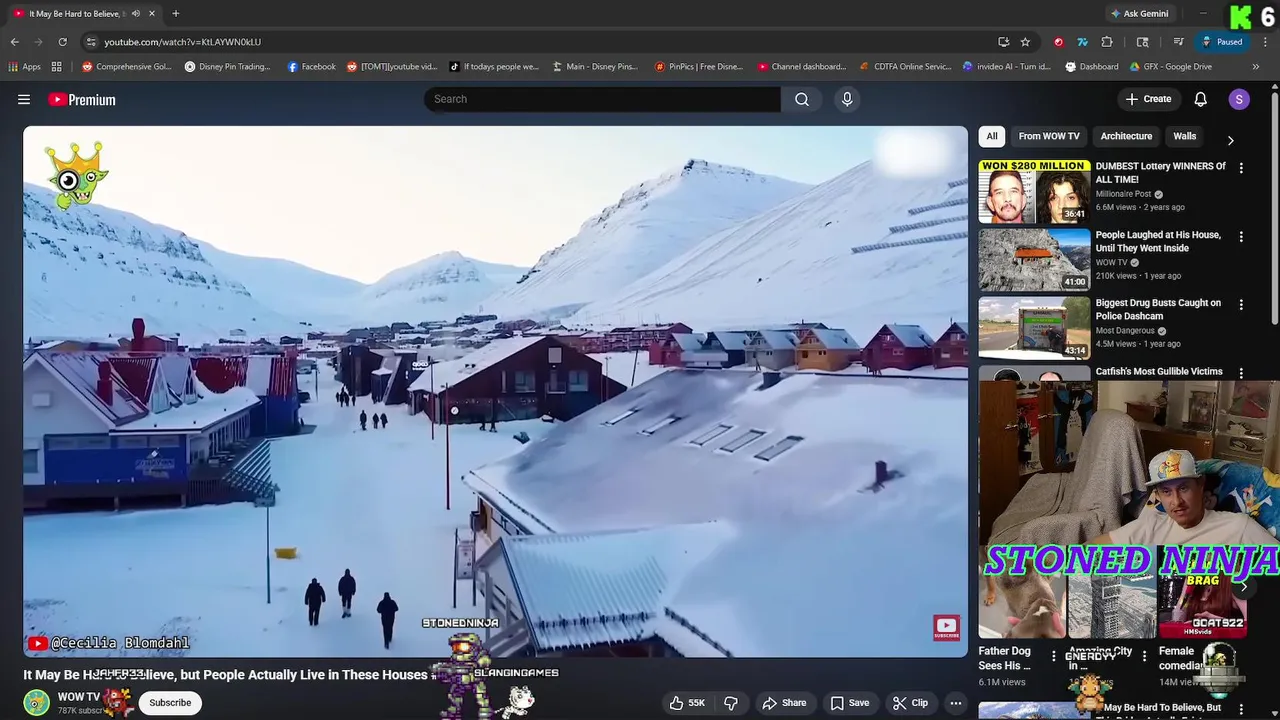The width and height of the screenshot is (1280, 720).
Task: Open the Disney Pin Trading bookmark
Action: [227, 67]
